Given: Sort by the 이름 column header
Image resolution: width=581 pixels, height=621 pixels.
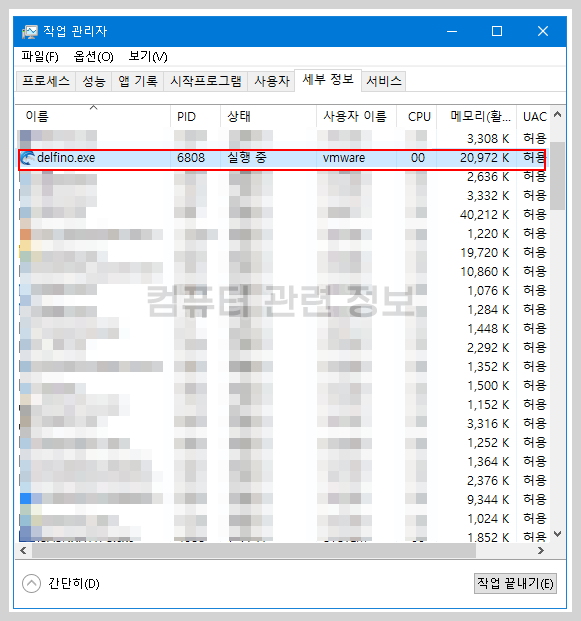Looking at the screenshot, I should pos(93,116).
